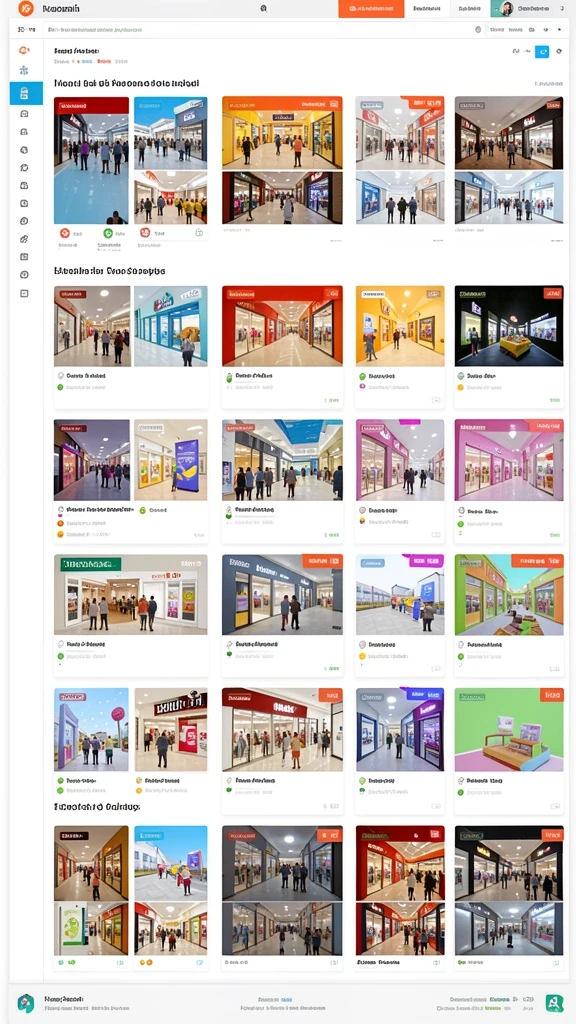This screenshot has width=576, height=1024.
Task: Click the orange-red circle icon under the first gallery card
Action: (x=65, y=232)
